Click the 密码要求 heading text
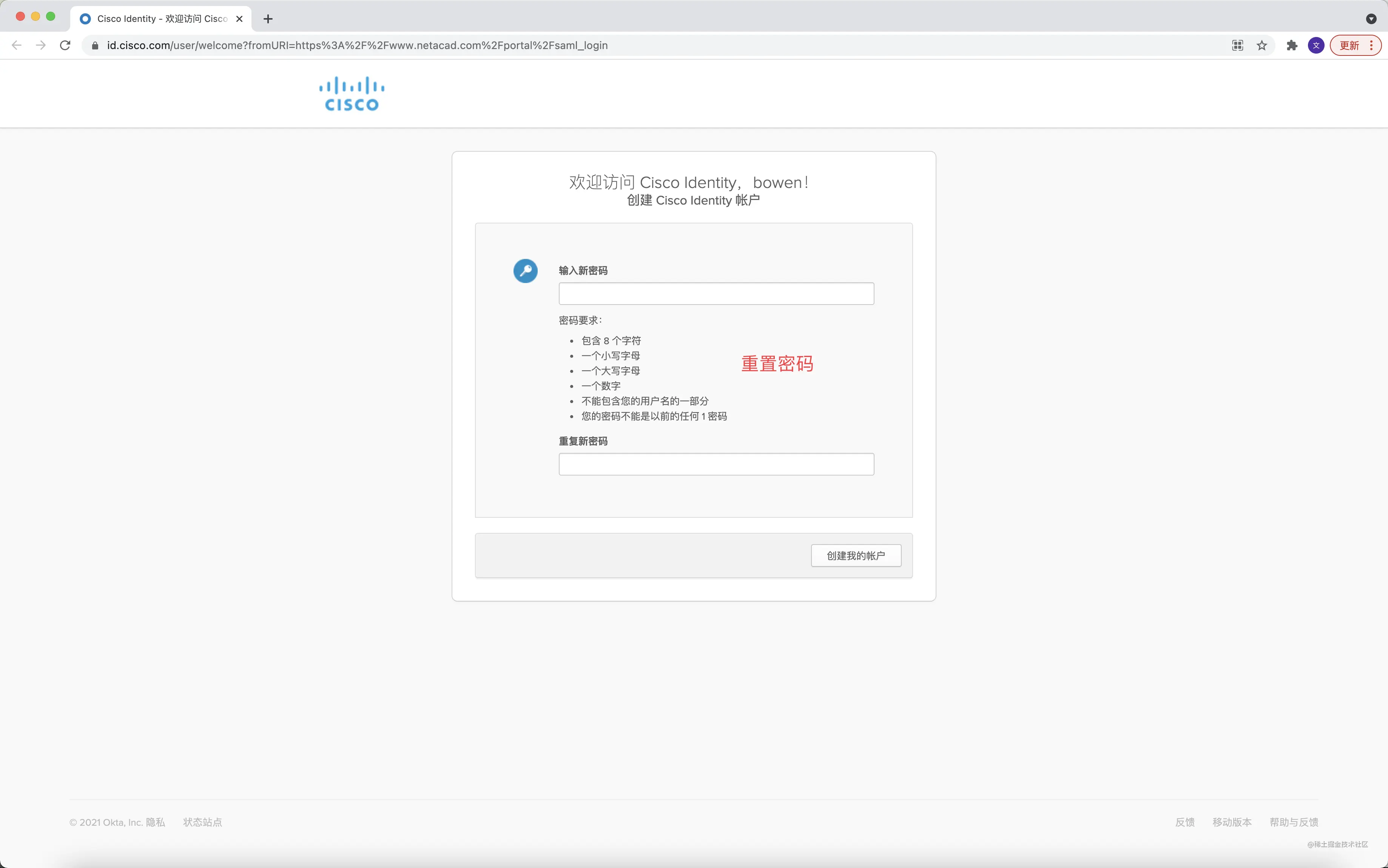 pyautogui.click(x=580, y=320)
